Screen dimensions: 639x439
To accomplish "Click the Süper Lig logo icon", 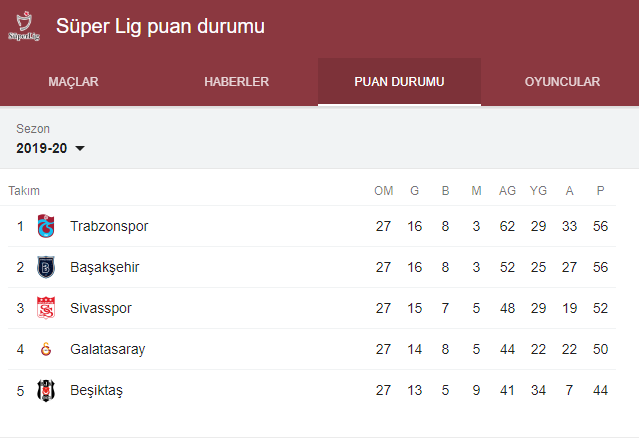I will [x=24, y=27].
